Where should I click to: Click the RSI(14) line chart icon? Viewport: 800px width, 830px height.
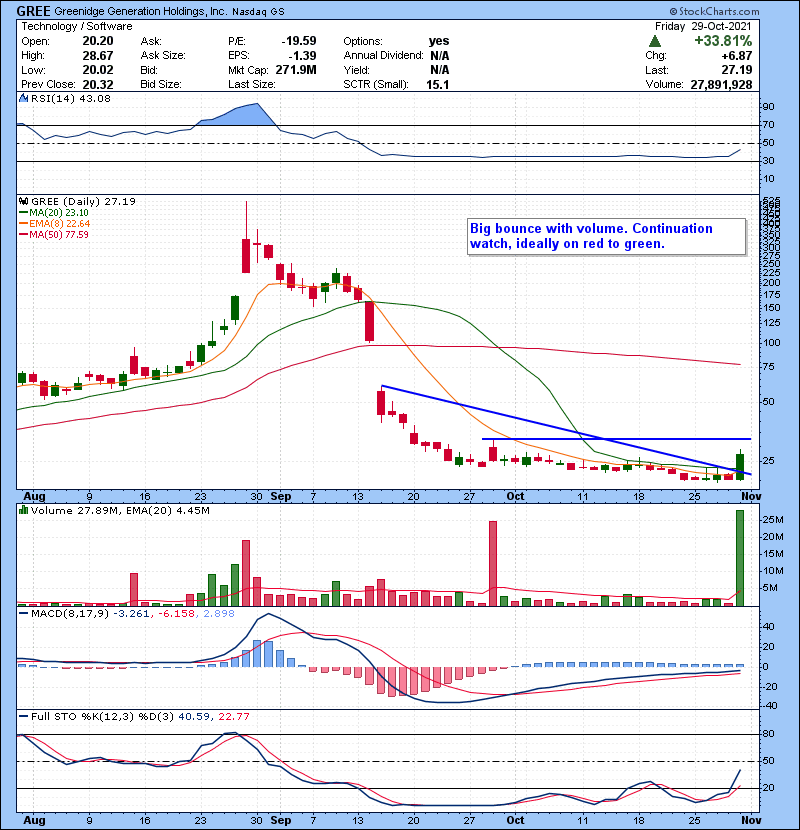pos(23,98)
